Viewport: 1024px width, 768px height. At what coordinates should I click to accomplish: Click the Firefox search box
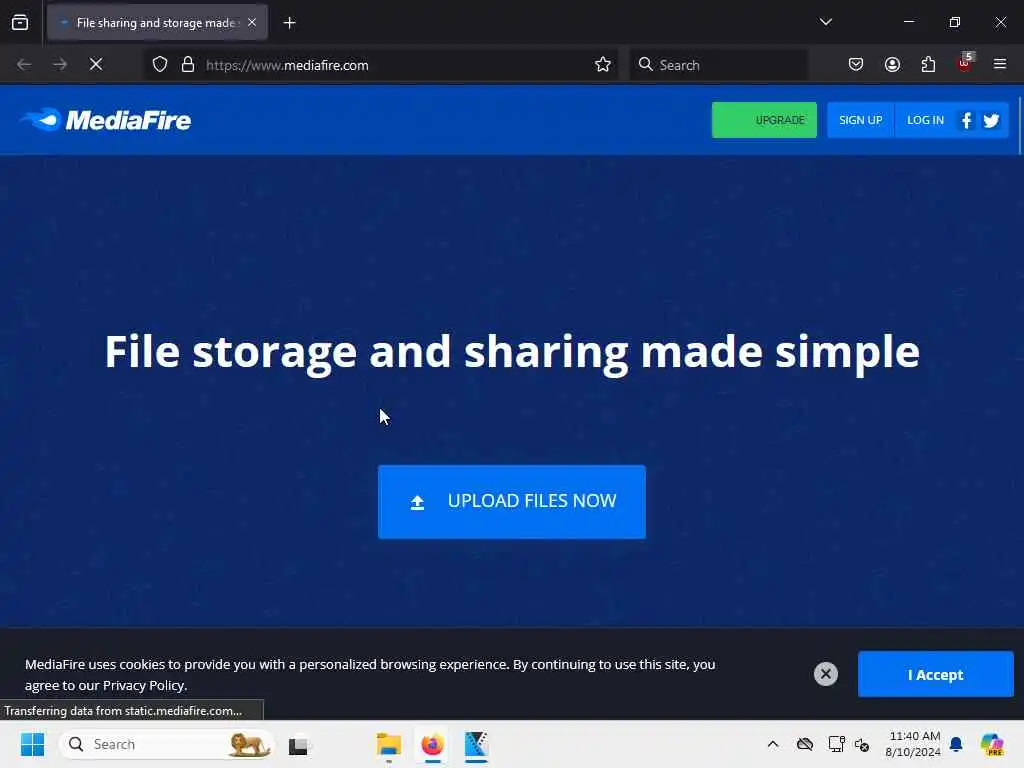718,65
